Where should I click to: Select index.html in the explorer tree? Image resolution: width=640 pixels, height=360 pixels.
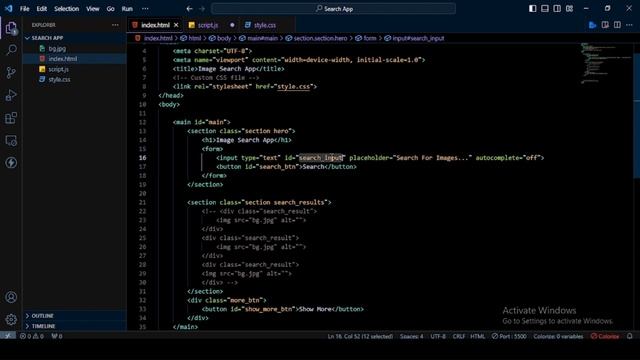pos(75,59)
